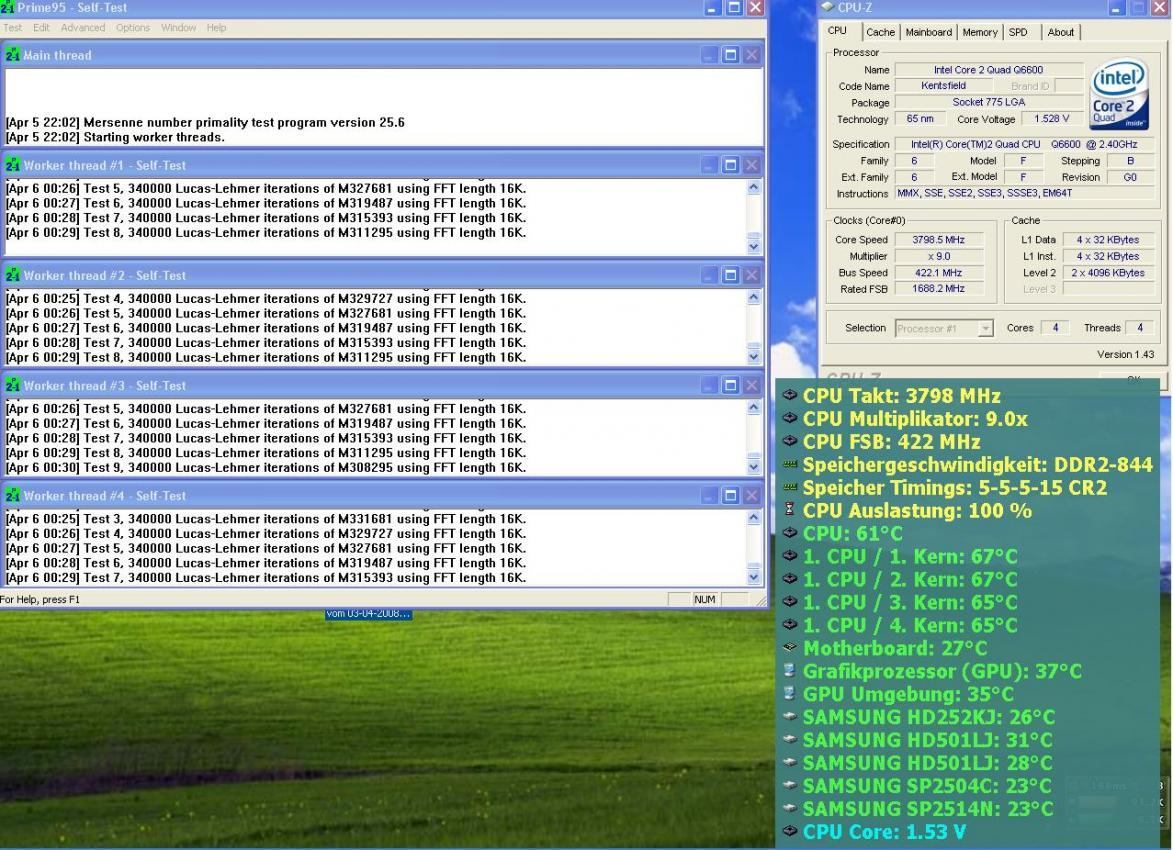
Task: Click the sensor icon beside CPU: 61°C
Action: click(789, 533)
